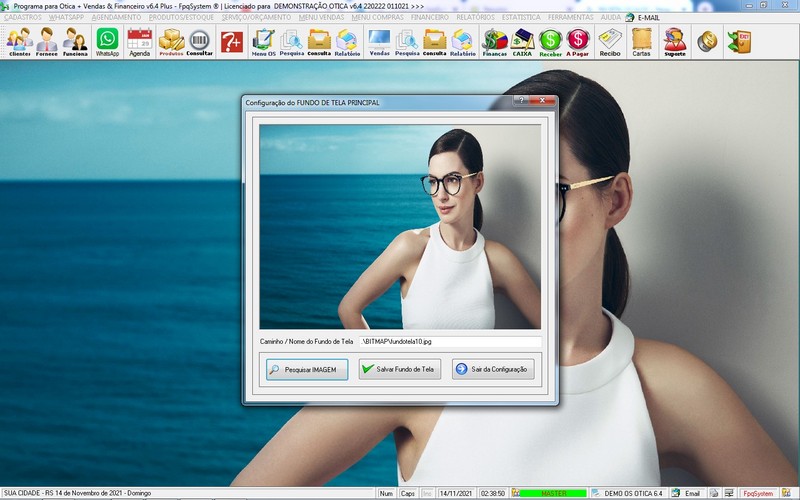800x500 pixels.
Task: Click the 02:38:50 clock in status bar
Action: (x=493, y=493)
